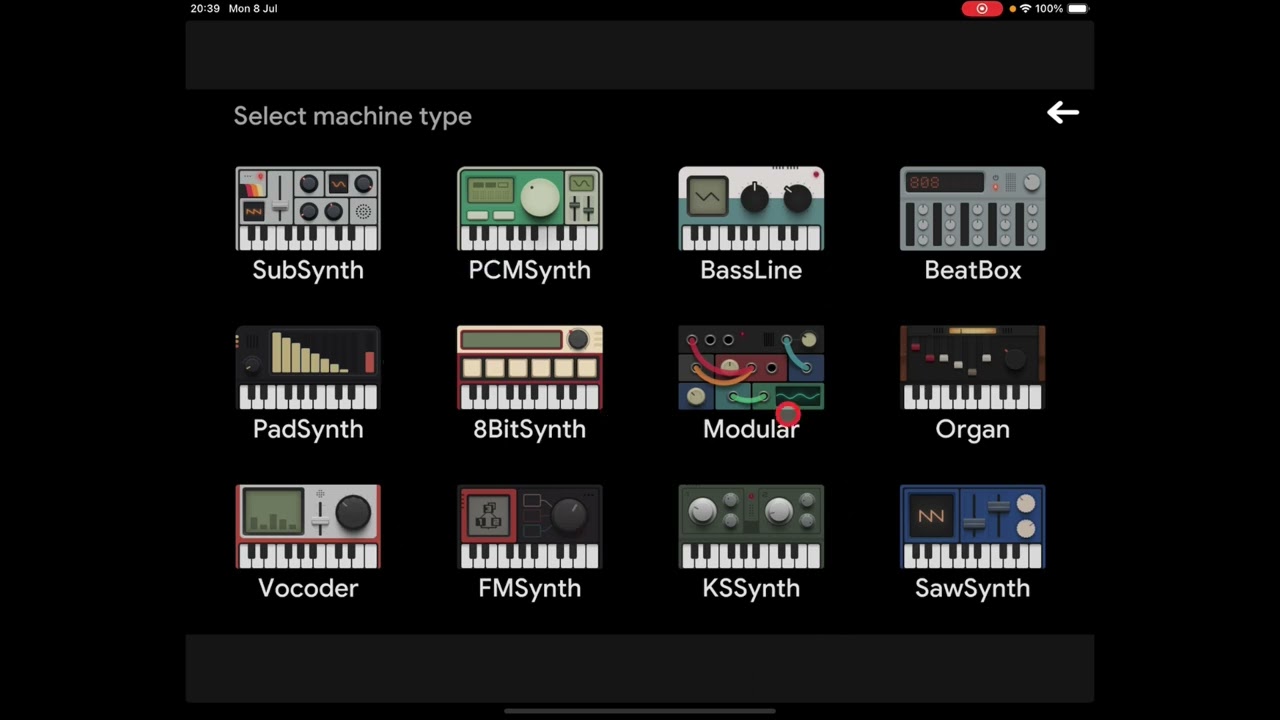
Task: Go back using the white arrow
Action: (x=1063, y=113)
